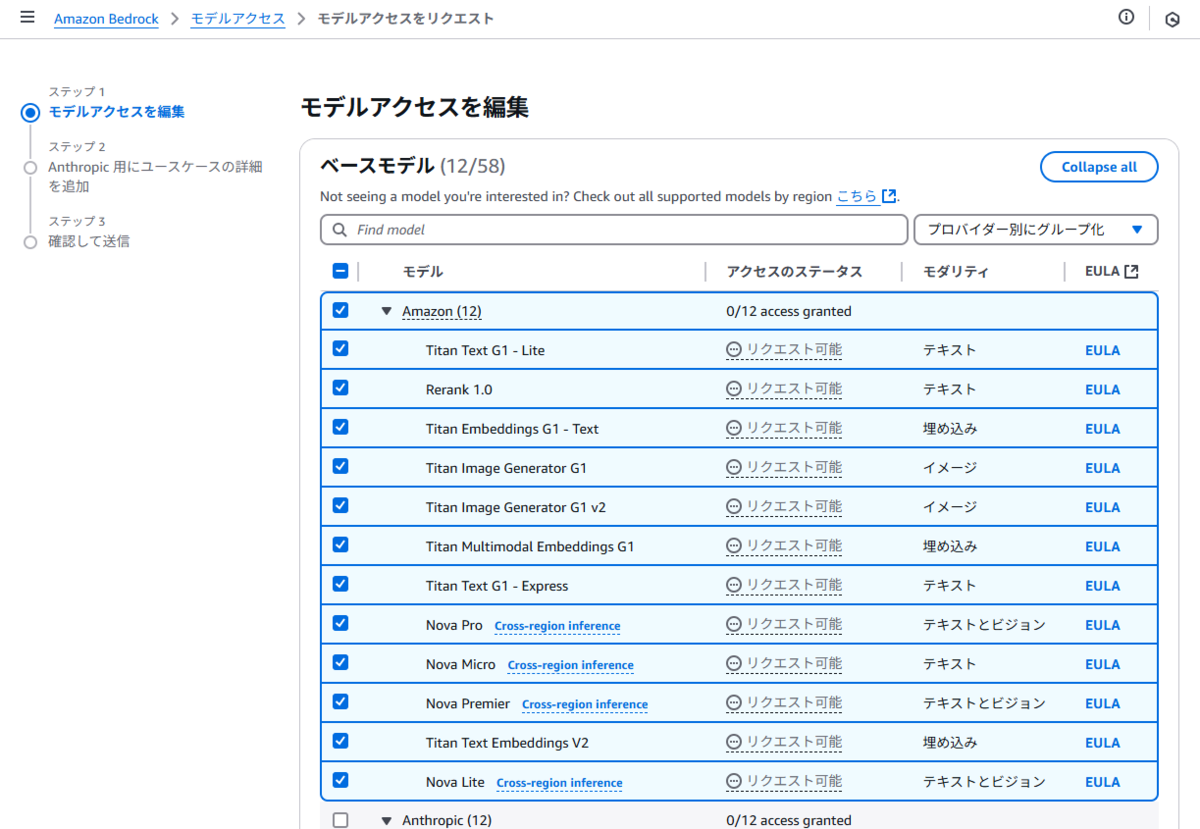The height and width of the screenshot is (829, 1200).
Task: Collapse the Anthropic (12) group triangle
Action: pyautogui.click(x=386, y=820)
